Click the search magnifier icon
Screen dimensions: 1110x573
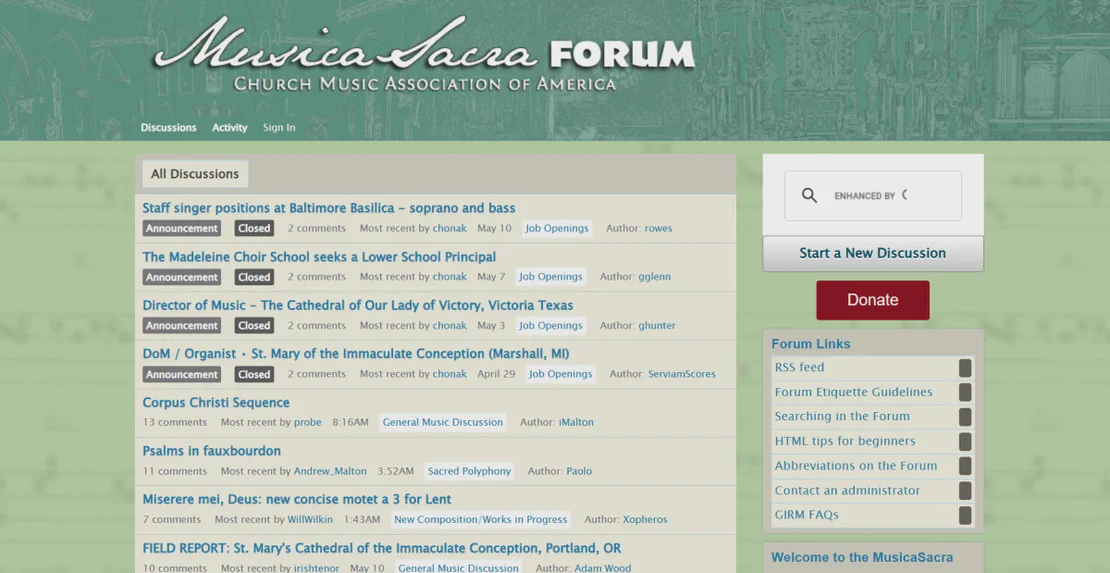pyautogui.click(x=809, y=195)
